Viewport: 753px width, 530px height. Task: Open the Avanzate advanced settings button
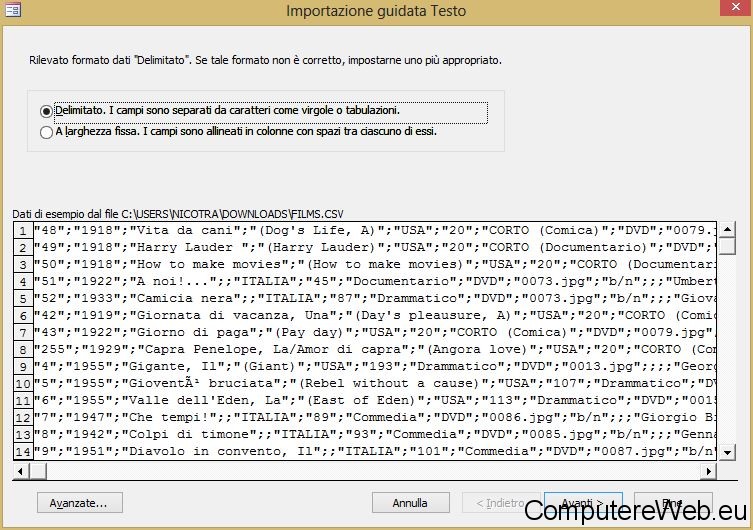tap(80, 503)
